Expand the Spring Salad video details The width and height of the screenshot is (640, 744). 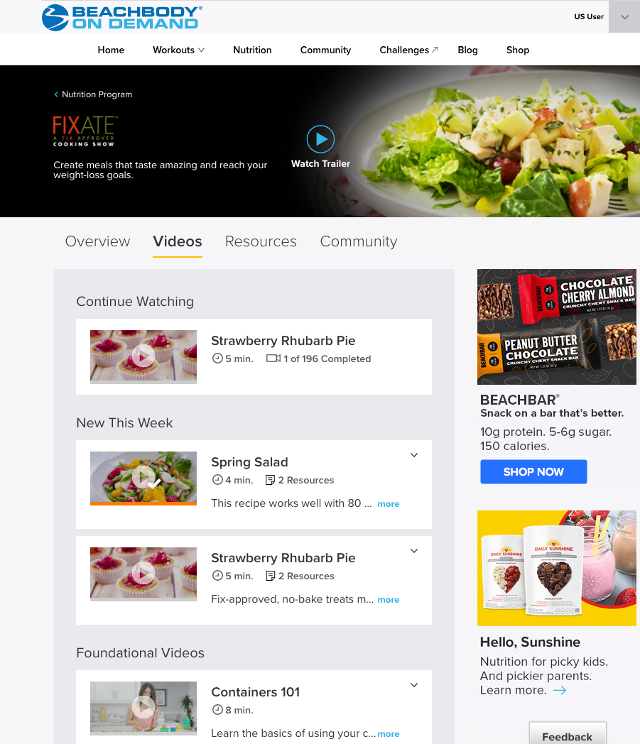tap(414, 455)
